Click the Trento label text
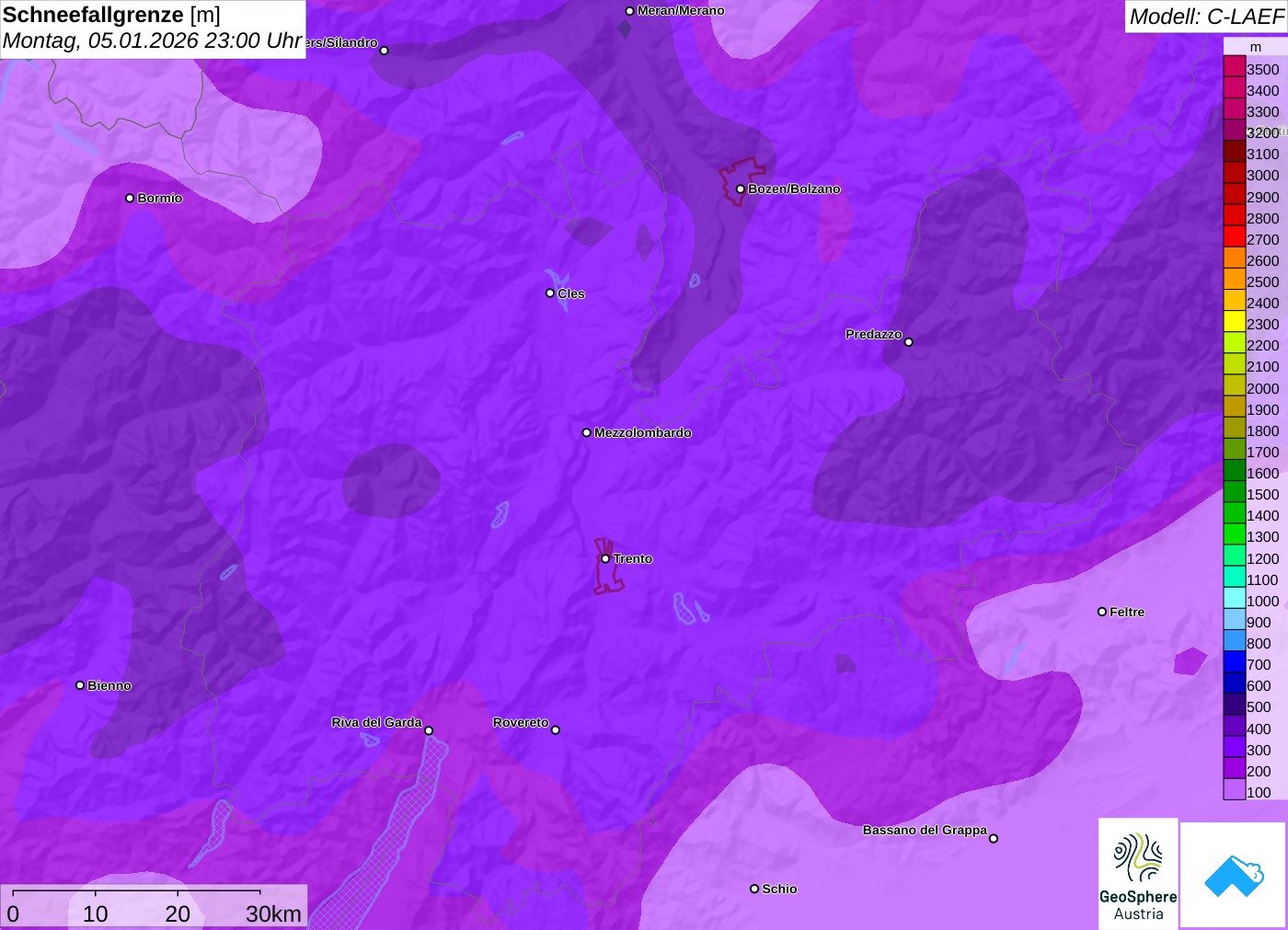Viewport: 1288px width, 930px height. point(633,558)
